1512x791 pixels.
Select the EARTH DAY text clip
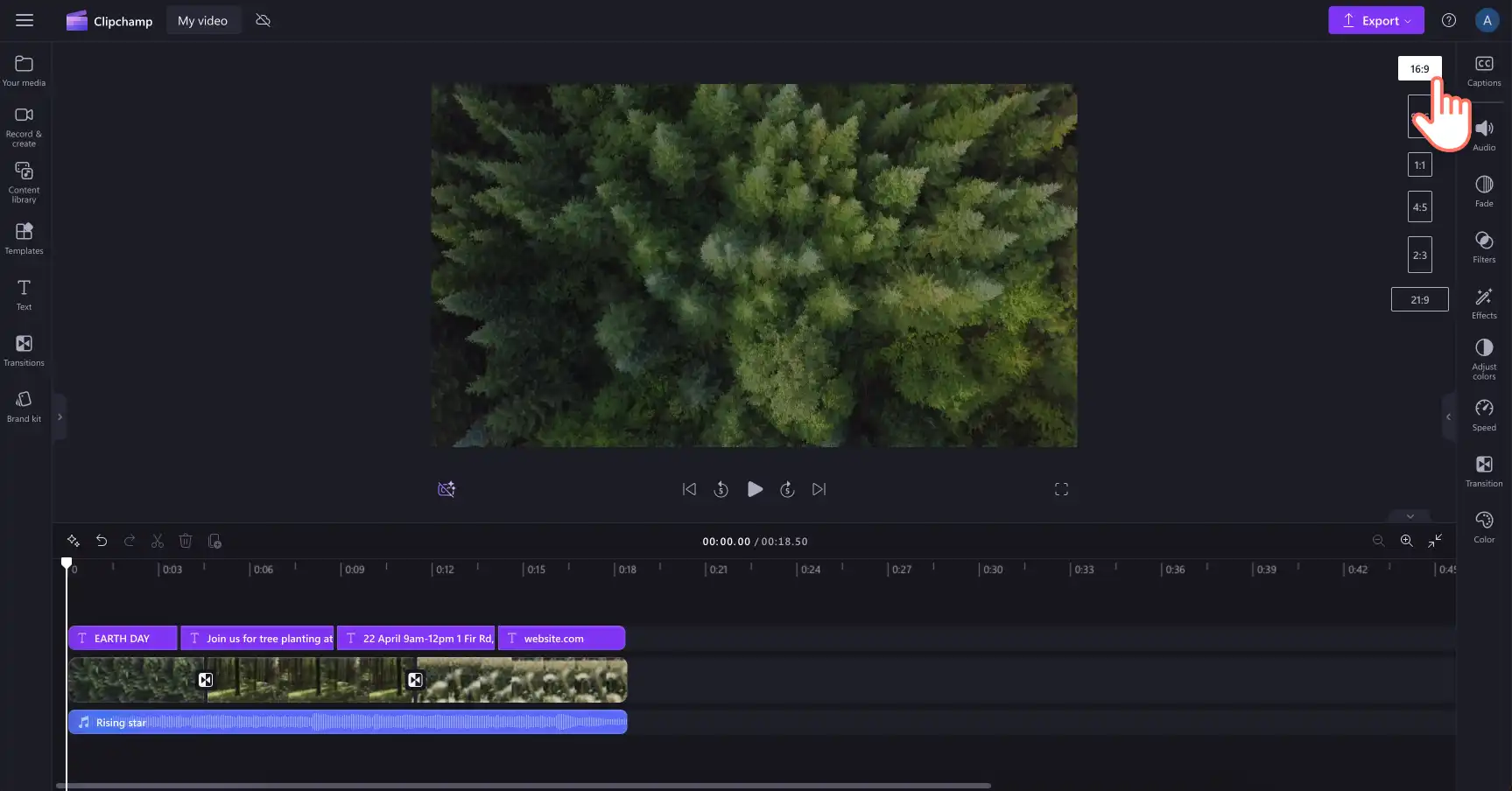[x=123, y=638]
